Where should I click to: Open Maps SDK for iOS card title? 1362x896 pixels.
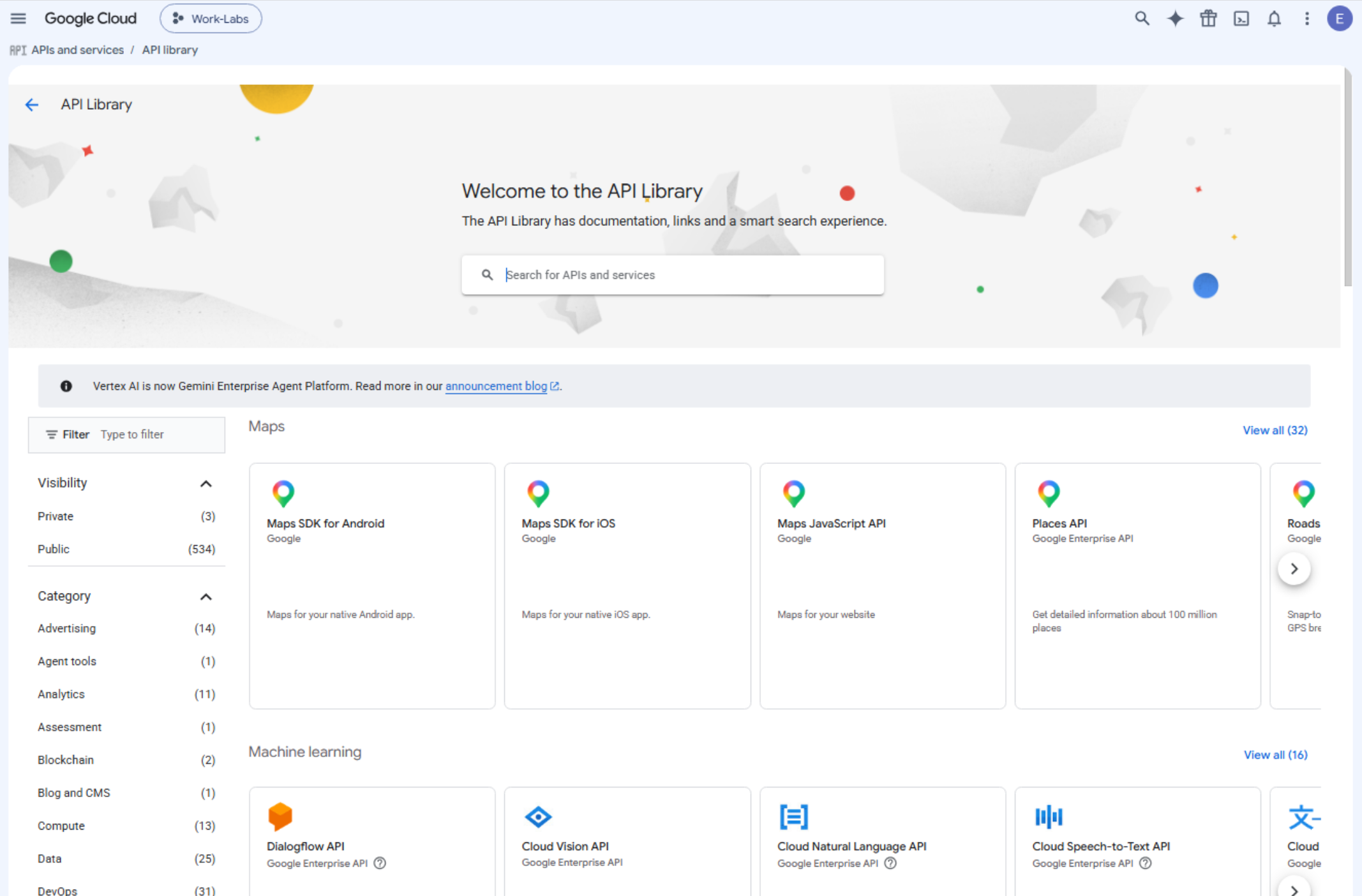pyautogui.click(x=569, y=524)
